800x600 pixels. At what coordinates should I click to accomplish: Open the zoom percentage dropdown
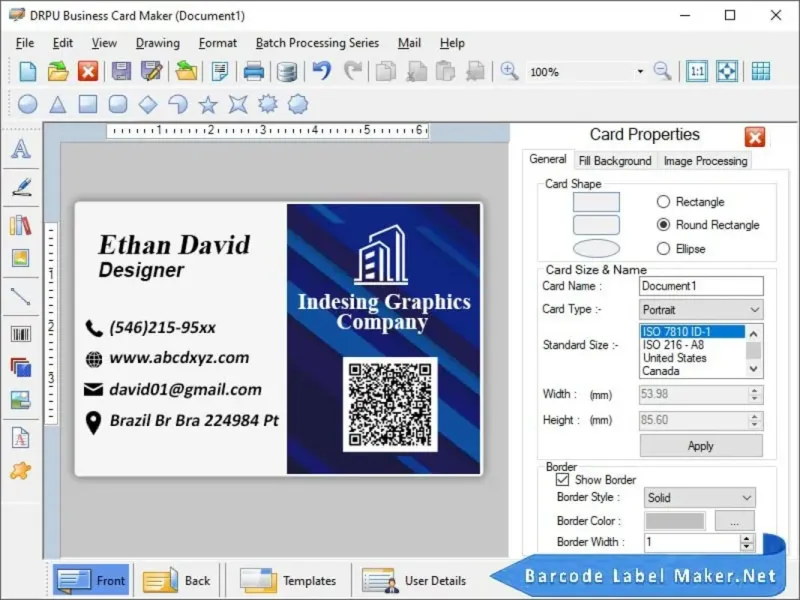coord(640,72)
